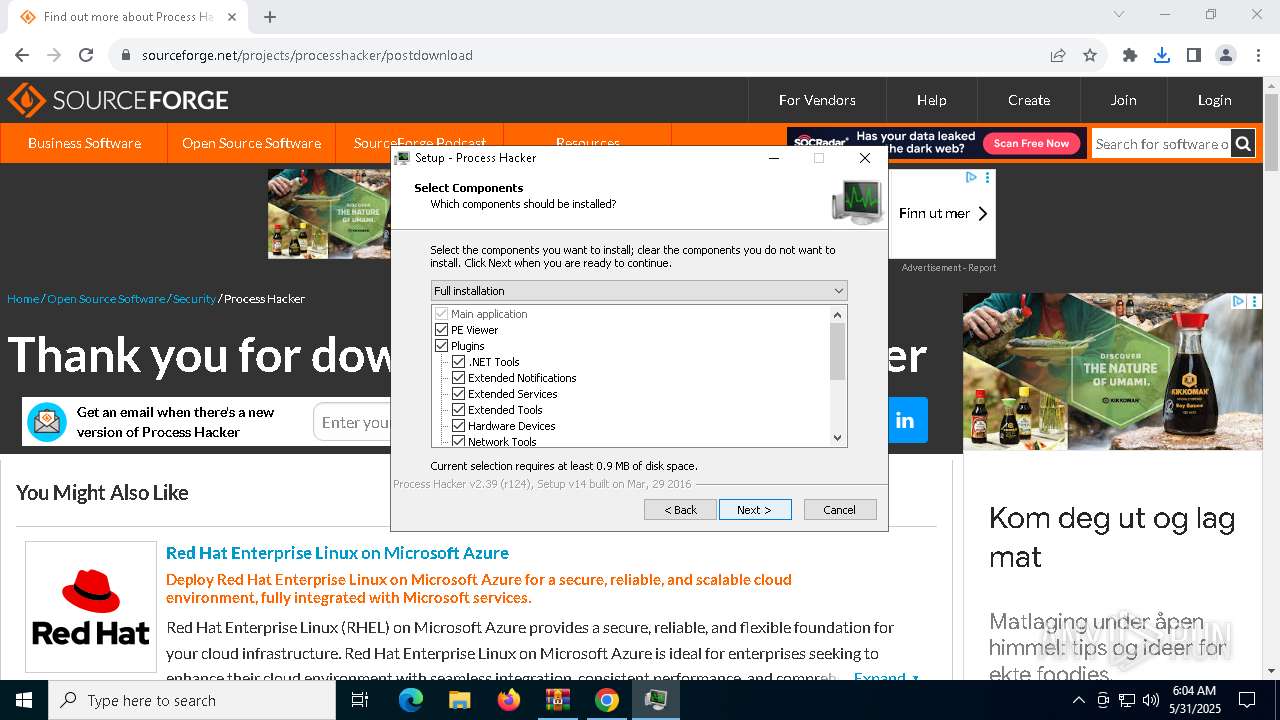Open a new Chrome tab

(270, 17)
